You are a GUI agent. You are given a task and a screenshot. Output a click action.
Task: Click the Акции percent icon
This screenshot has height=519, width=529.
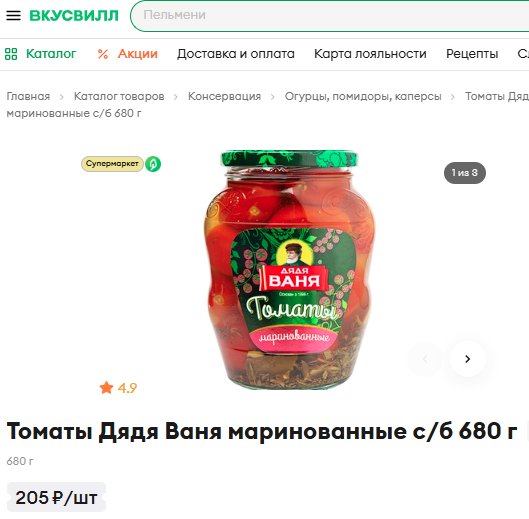click(x=103, y=54)
